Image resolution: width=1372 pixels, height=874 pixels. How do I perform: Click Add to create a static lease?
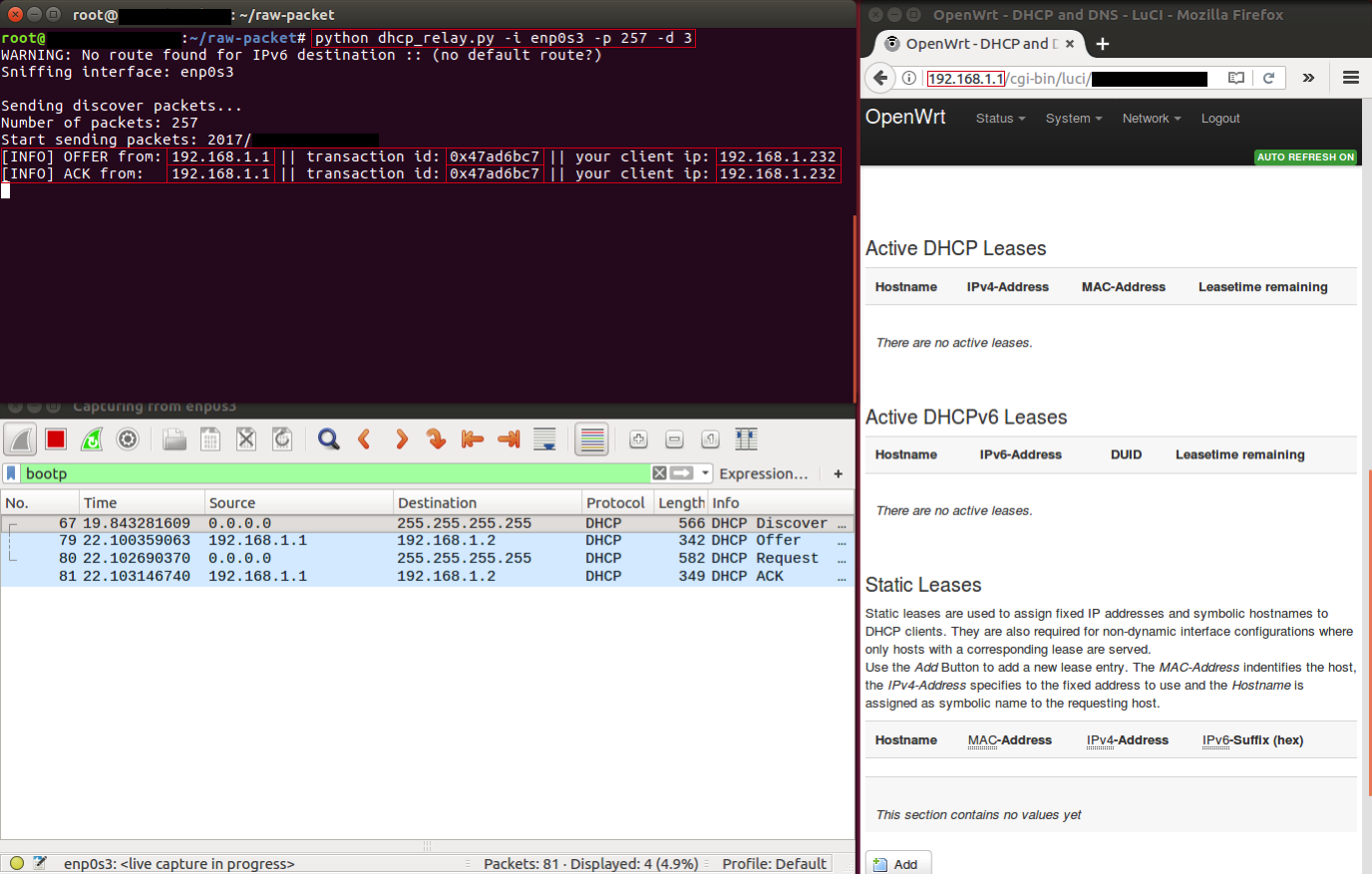tap(897, 862)
